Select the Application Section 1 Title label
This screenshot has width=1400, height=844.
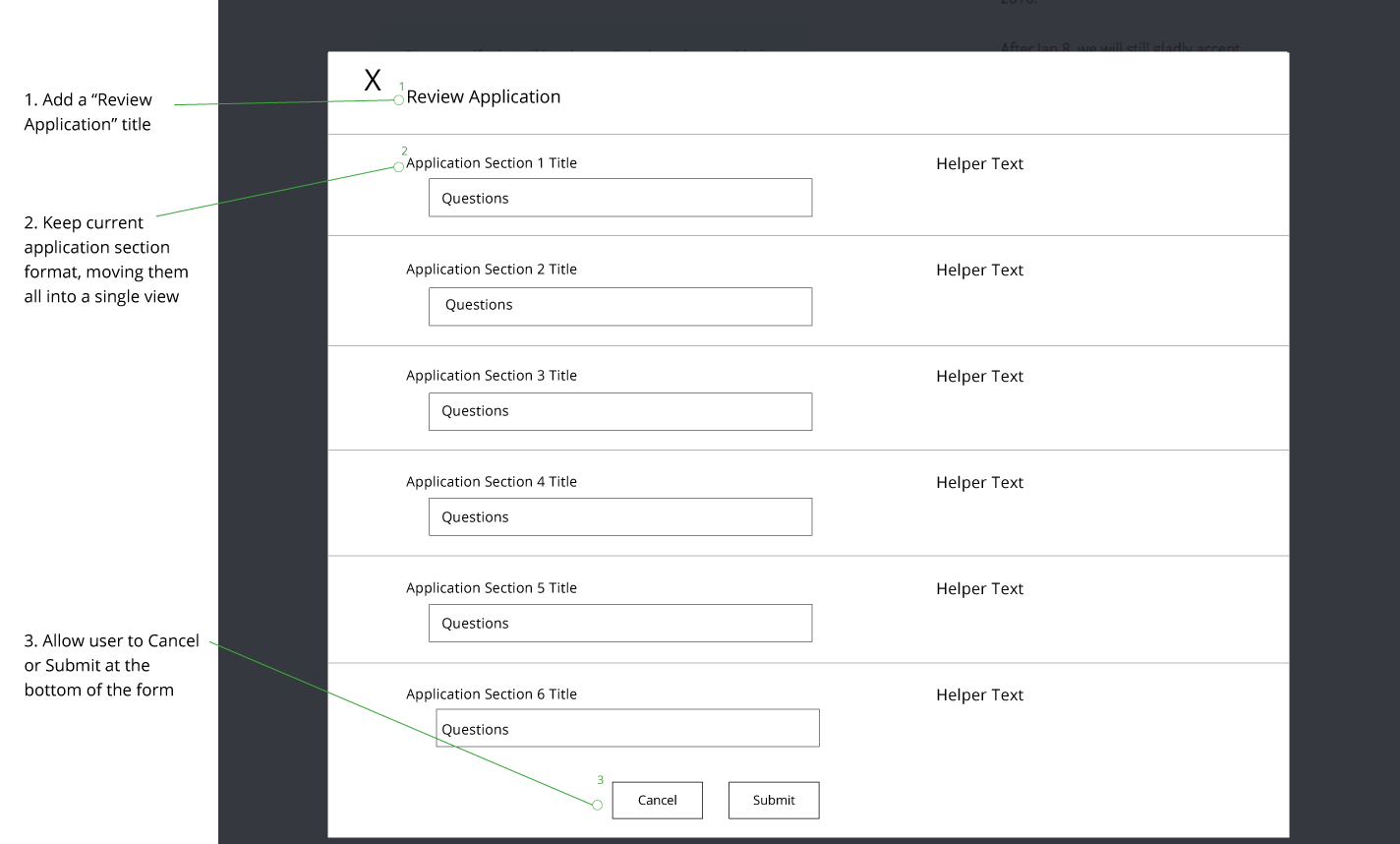491,163
